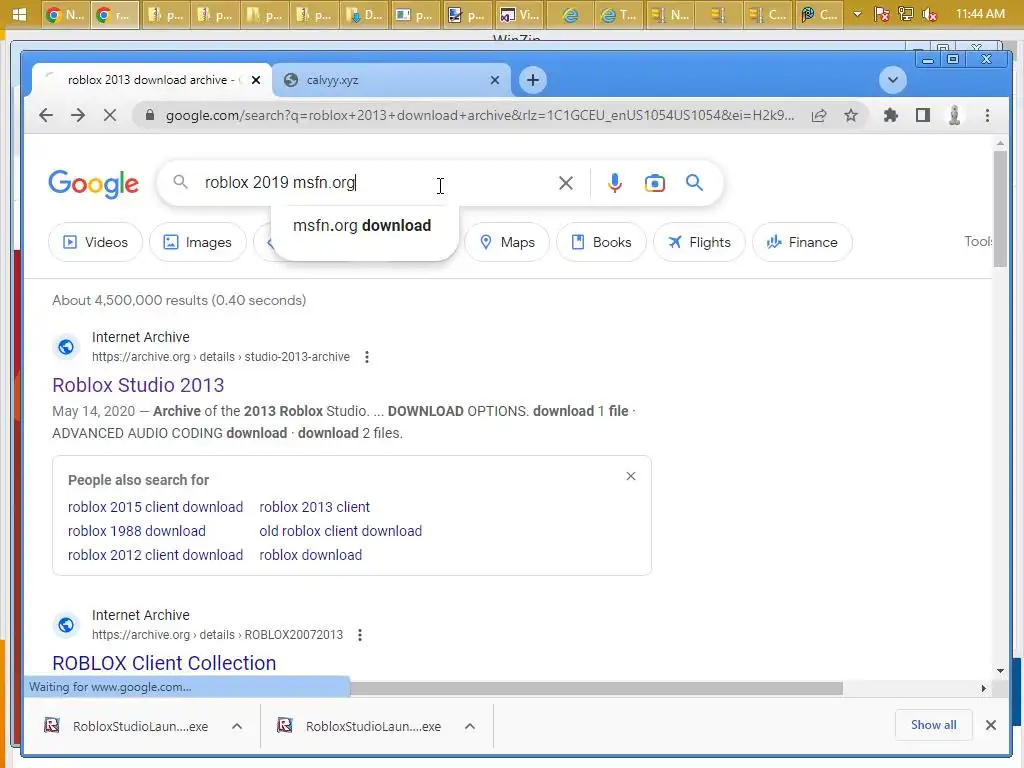
Task: Search roblox 2012 client download
Action: click(155, 555)
